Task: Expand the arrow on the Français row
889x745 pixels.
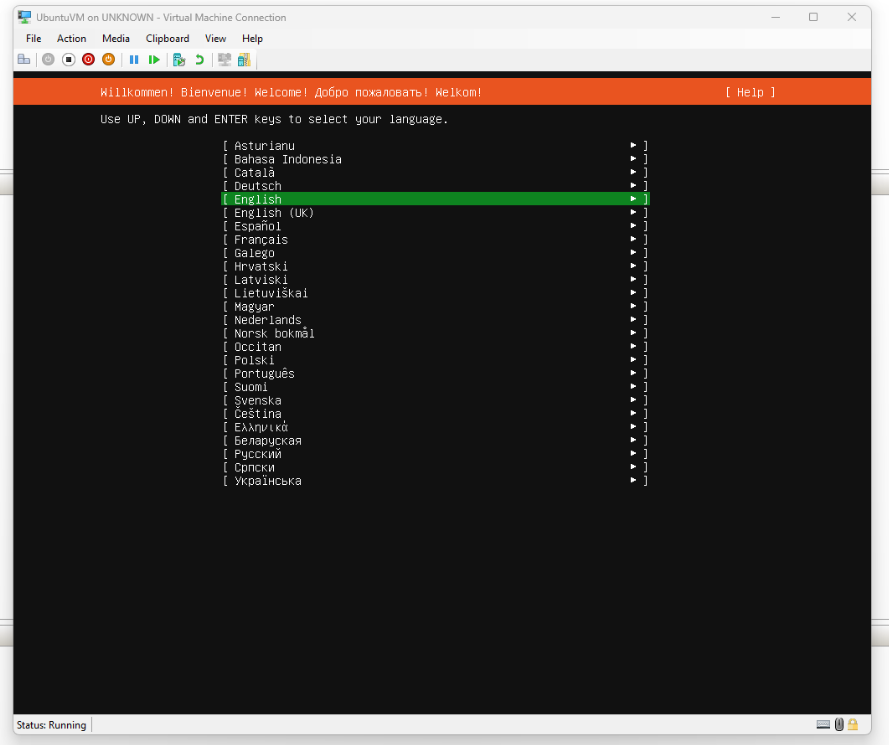Action: (x=634, y=240)
